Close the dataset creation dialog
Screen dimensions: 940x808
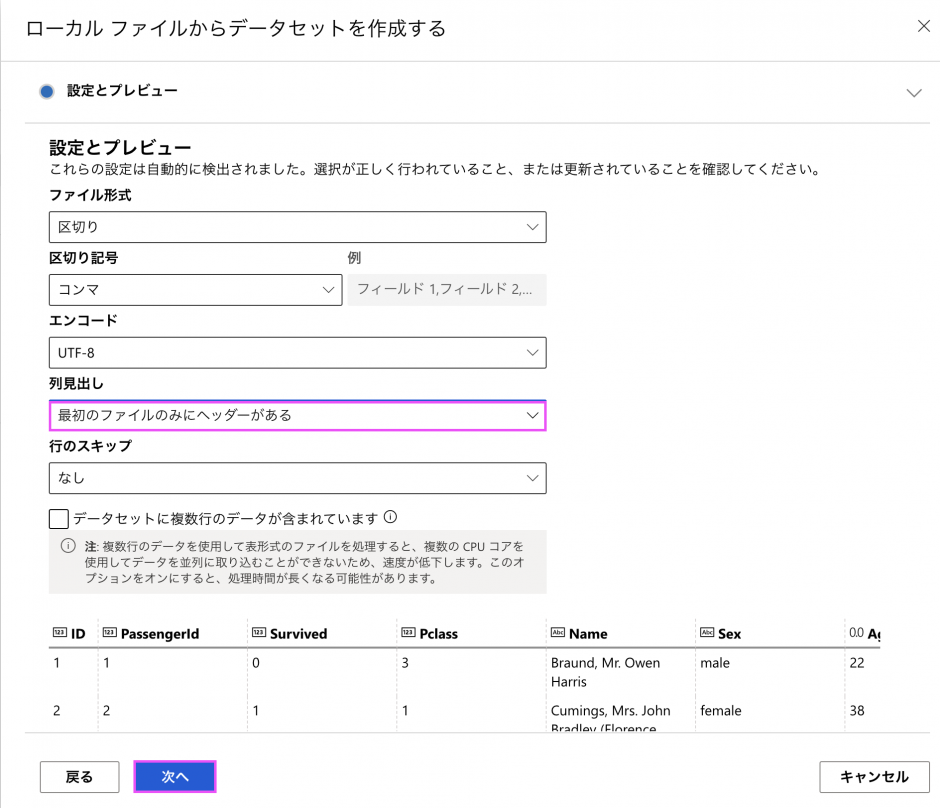pyautogui.click(x=923, y=26)
